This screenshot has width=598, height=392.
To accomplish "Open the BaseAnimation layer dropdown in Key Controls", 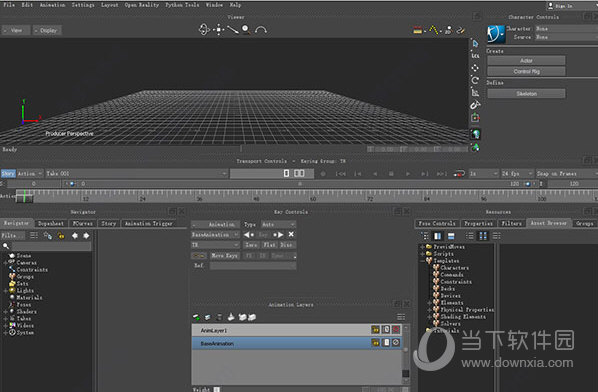I will [215, 235].
